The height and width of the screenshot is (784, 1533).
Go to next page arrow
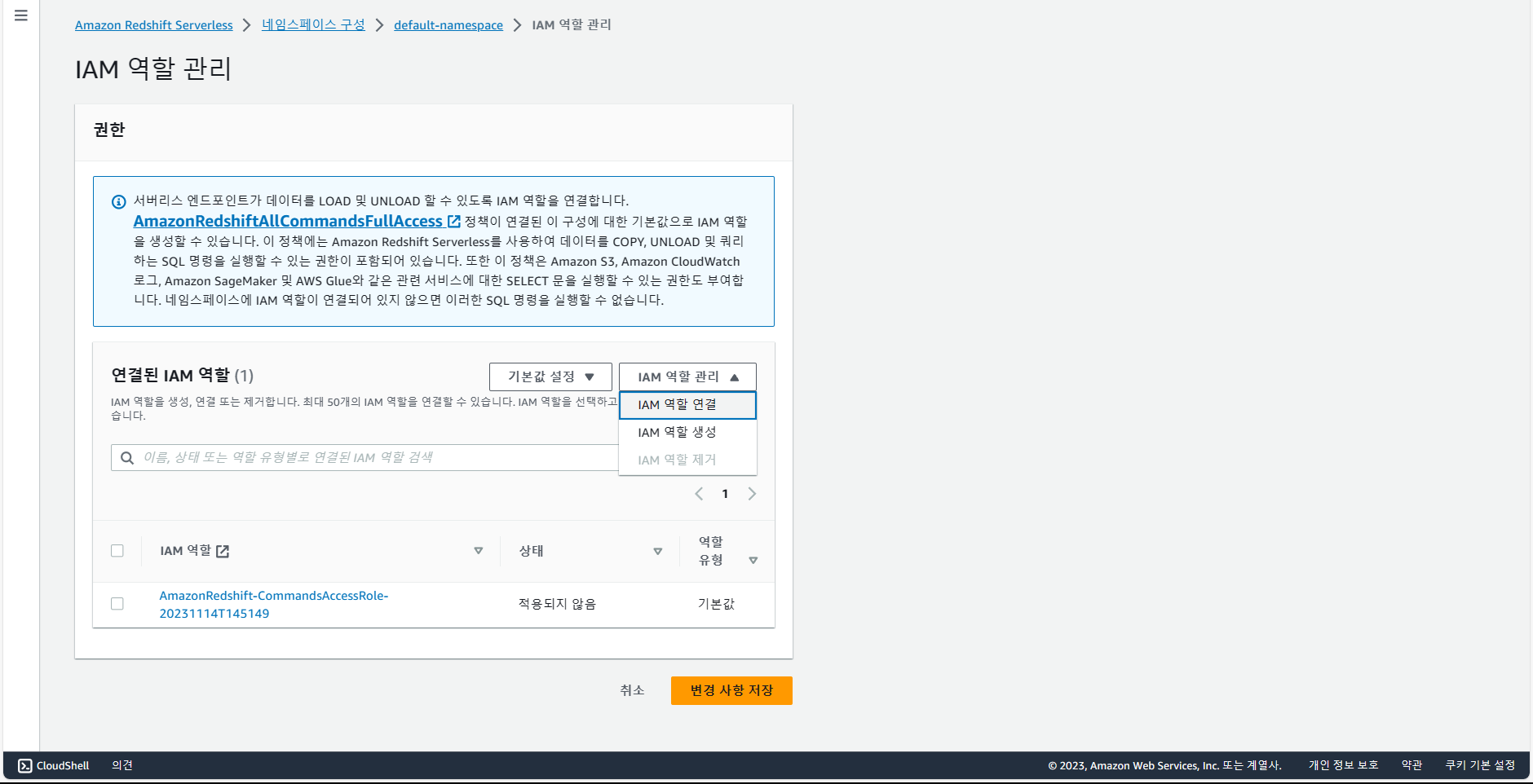tap(752, 494)
